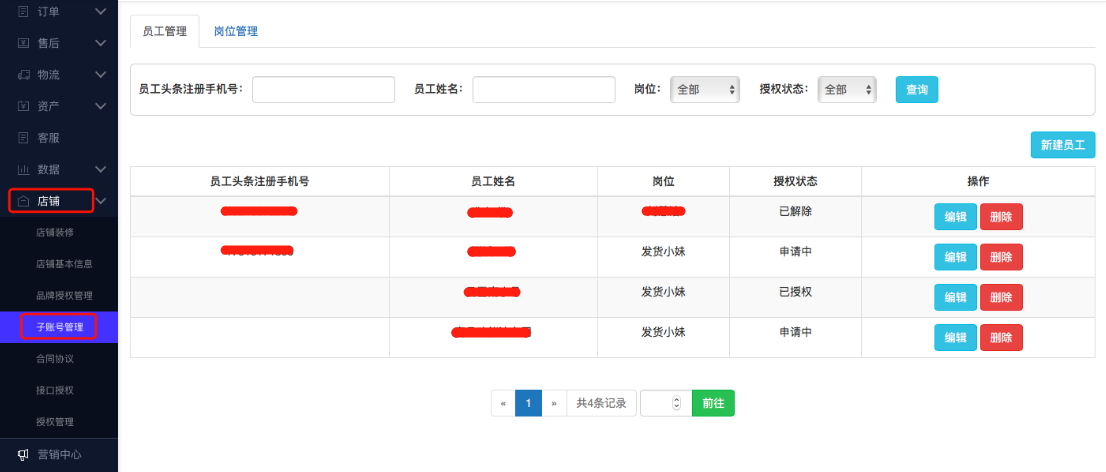The width and height of the screenshot is (1106, 472).
Task: Click the 数据 chart icon
Action: click(x=23, y=169)
